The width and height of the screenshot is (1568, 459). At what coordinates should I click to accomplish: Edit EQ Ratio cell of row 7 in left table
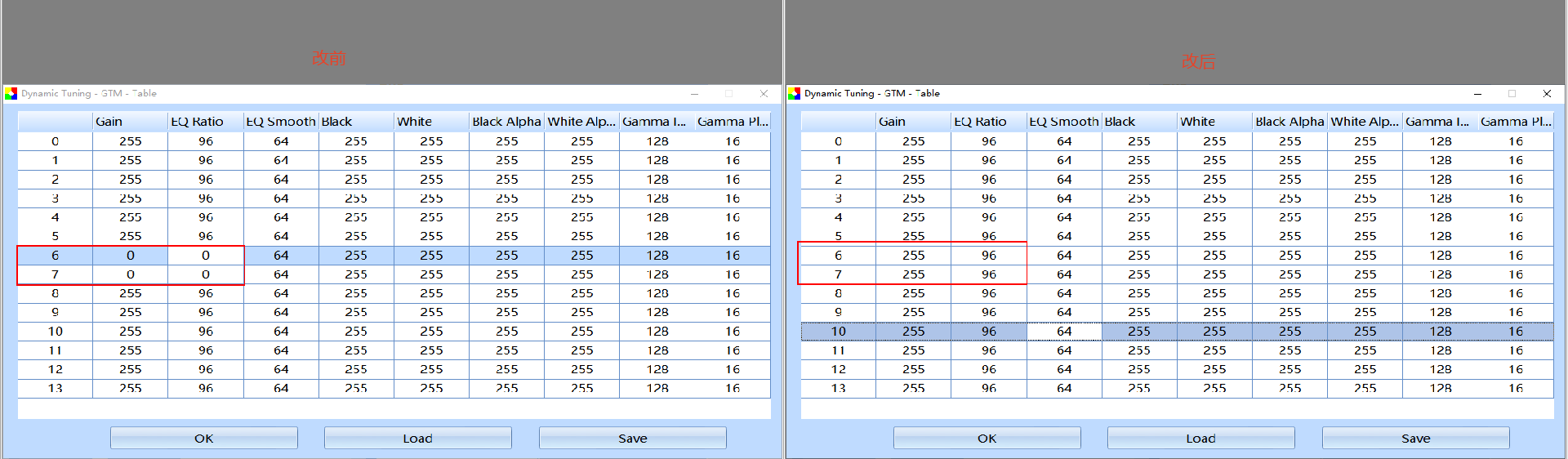[206, 274]
